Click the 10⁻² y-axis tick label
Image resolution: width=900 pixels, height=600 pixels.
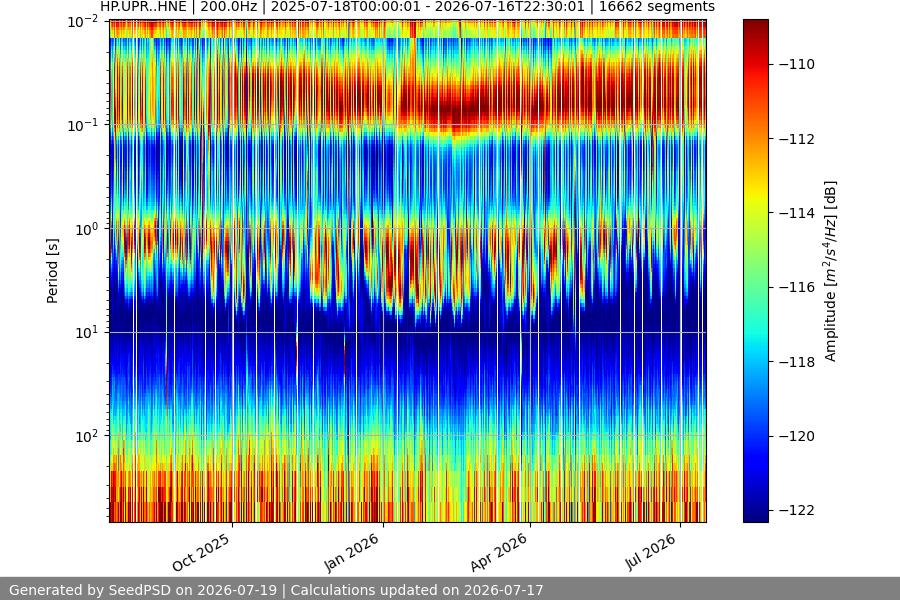coord(83,22)
